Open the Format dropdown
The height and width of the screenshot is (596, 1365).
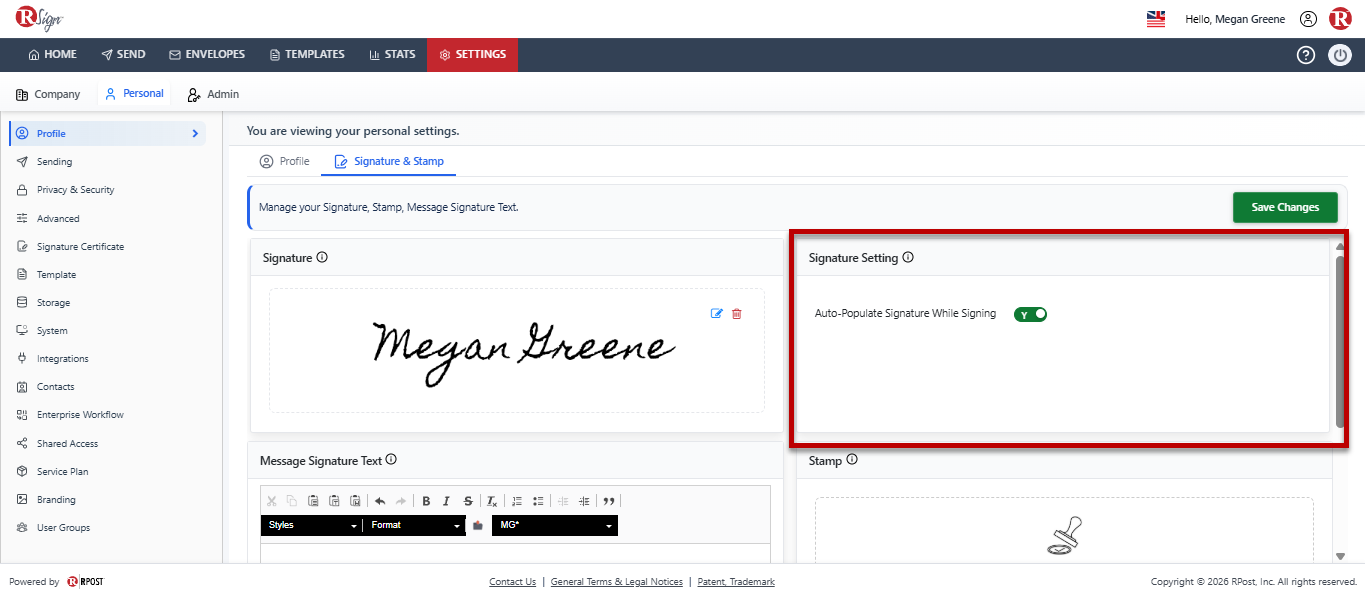coord(414,525)
